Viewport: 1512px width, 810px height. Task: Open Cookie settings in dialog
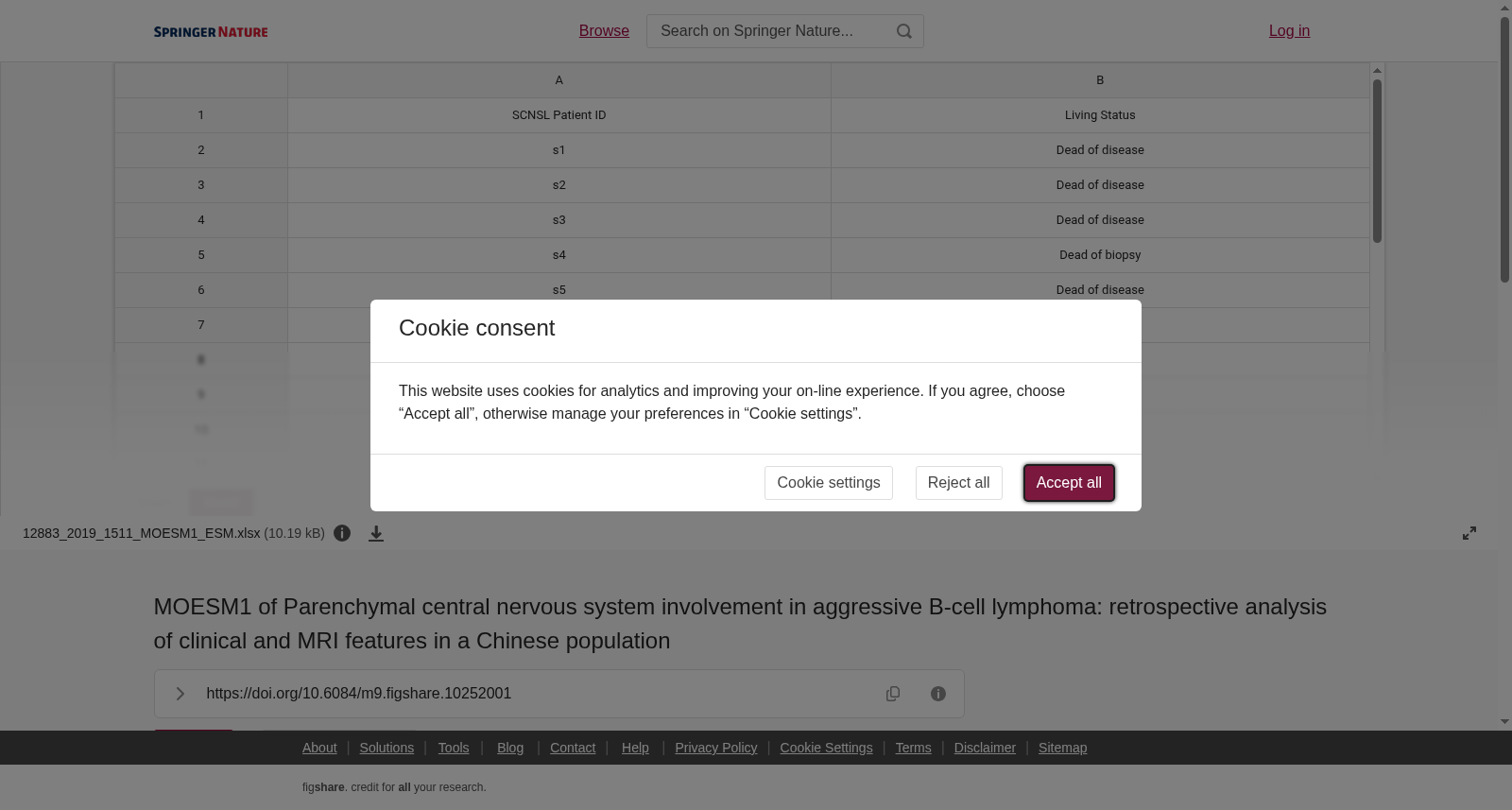coord(829,483)
